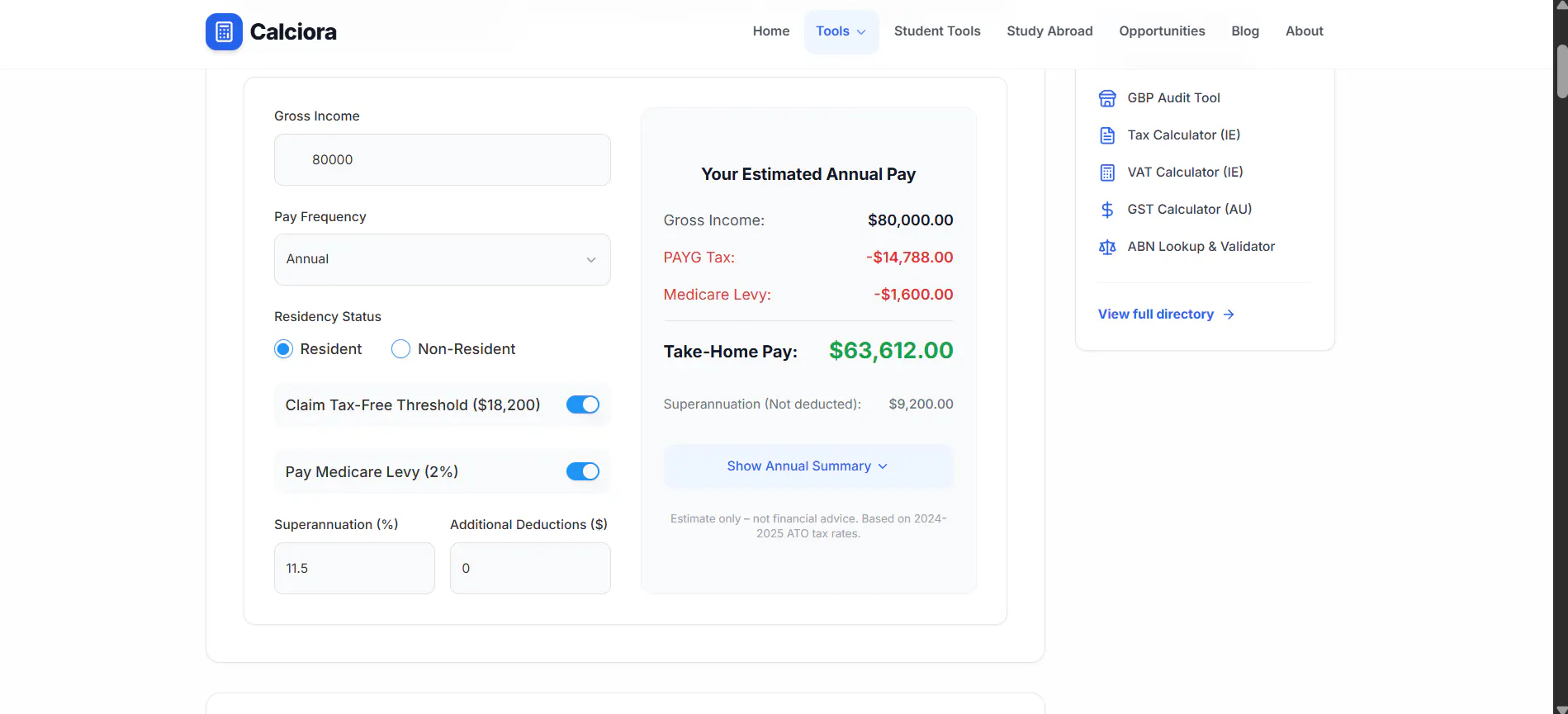
Task: Click the VAT Calculator (IE) calculator icon
Action: pyautogui.click(x=1107, y=173)
